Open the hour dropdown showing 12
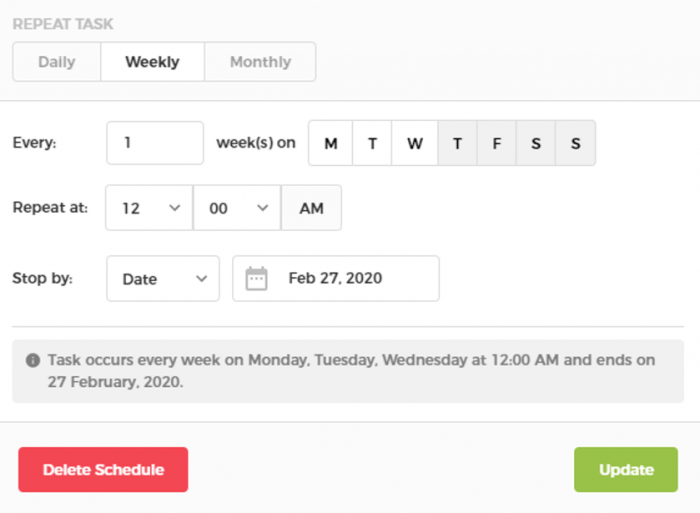Screen dimensions: 700x513 tap(149, 208)
